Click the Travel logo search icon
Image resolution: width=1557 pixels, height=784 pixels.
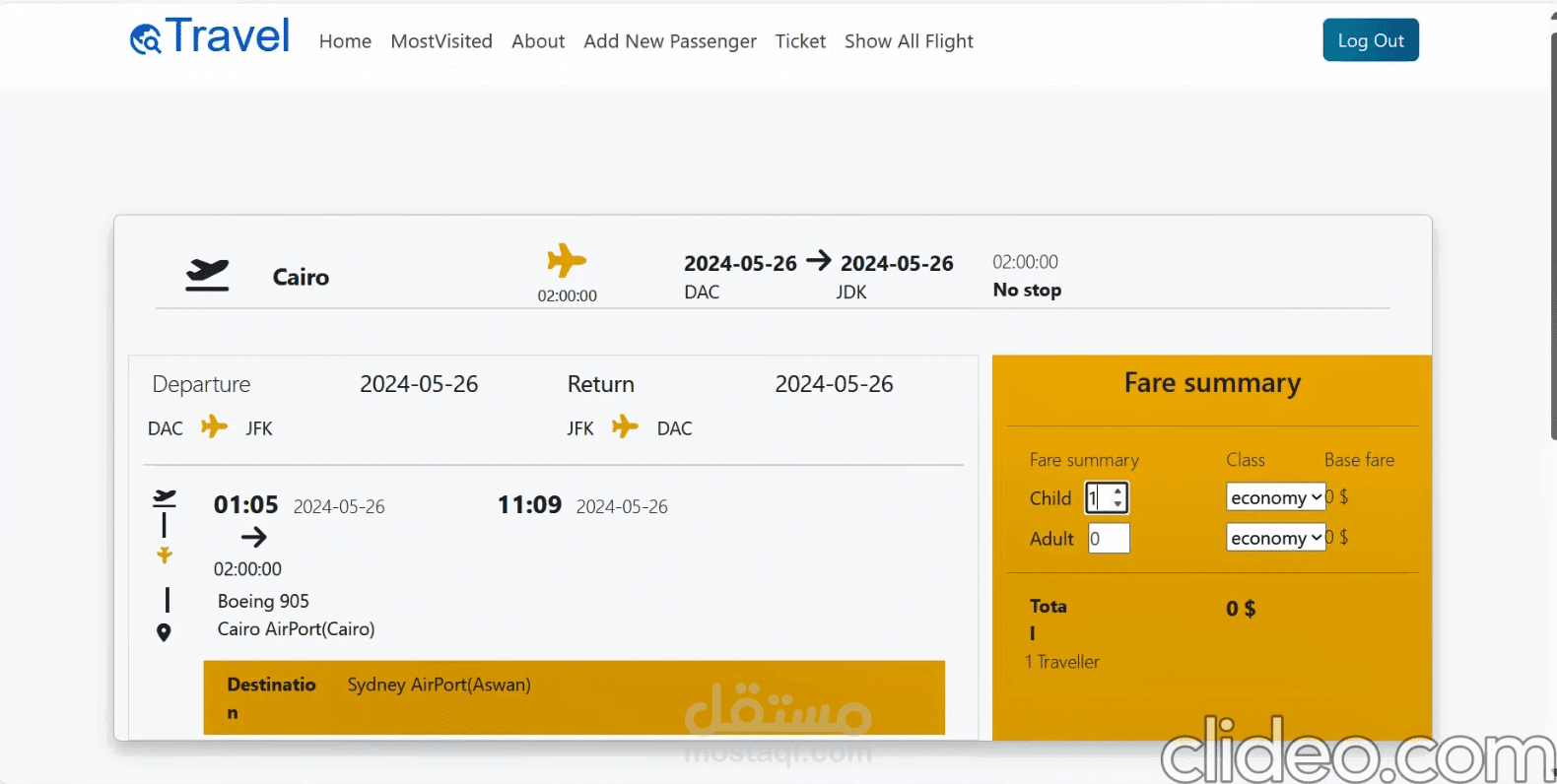tap(146, 39)
